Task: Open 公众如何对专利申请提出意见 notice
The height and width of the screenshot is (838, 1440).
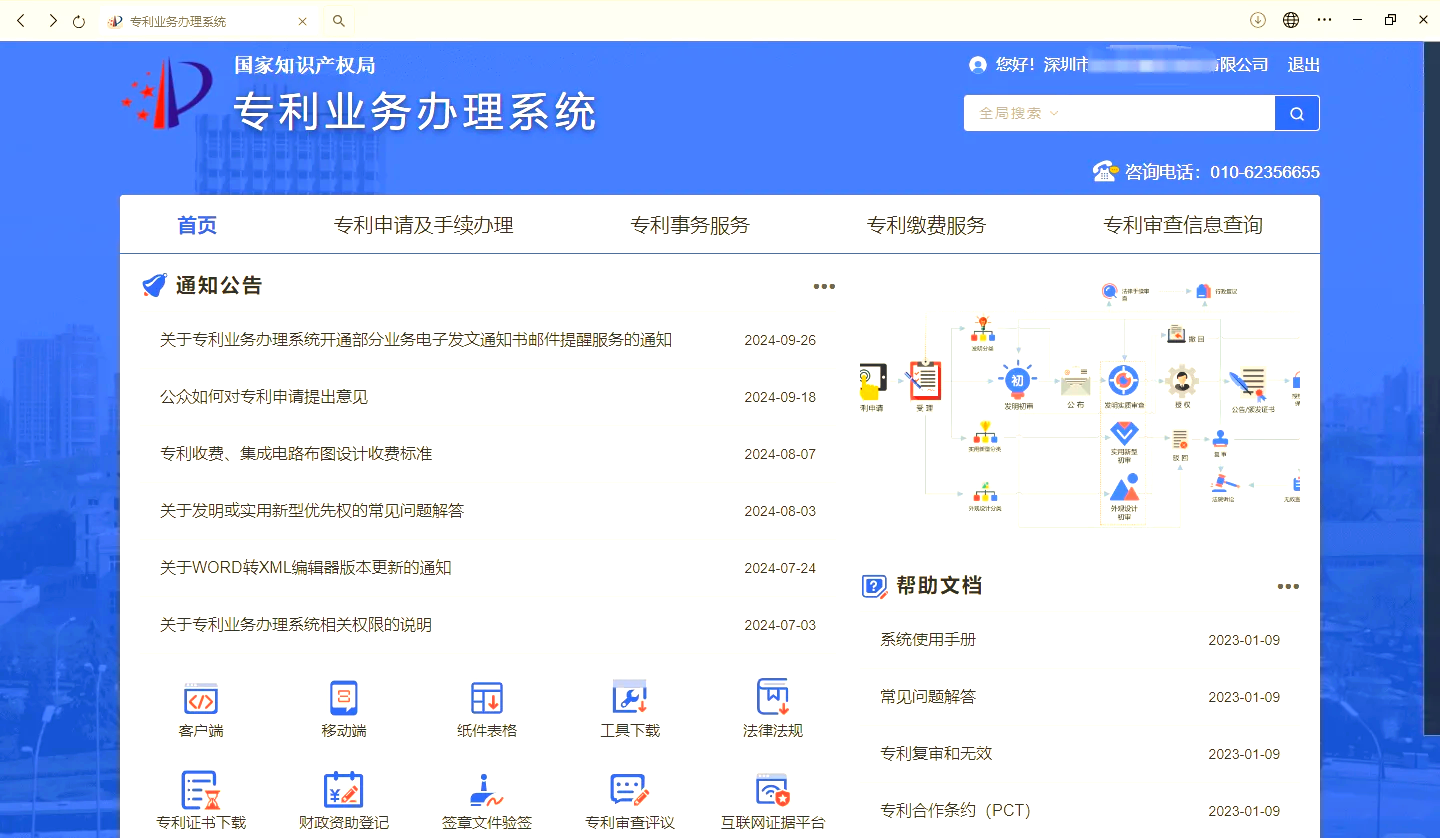Action: tap(264, 397)
